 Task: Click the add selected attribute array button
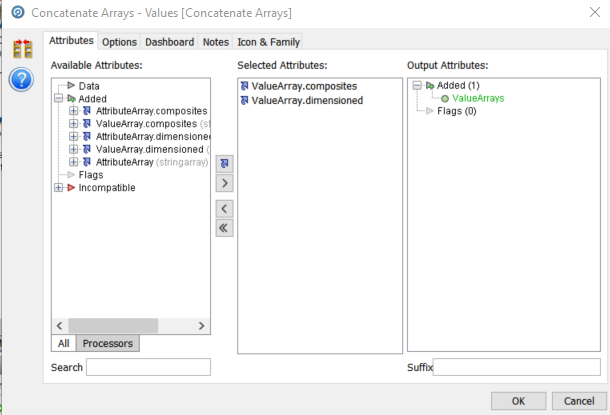pyautogui.click(x=225, y=162)
